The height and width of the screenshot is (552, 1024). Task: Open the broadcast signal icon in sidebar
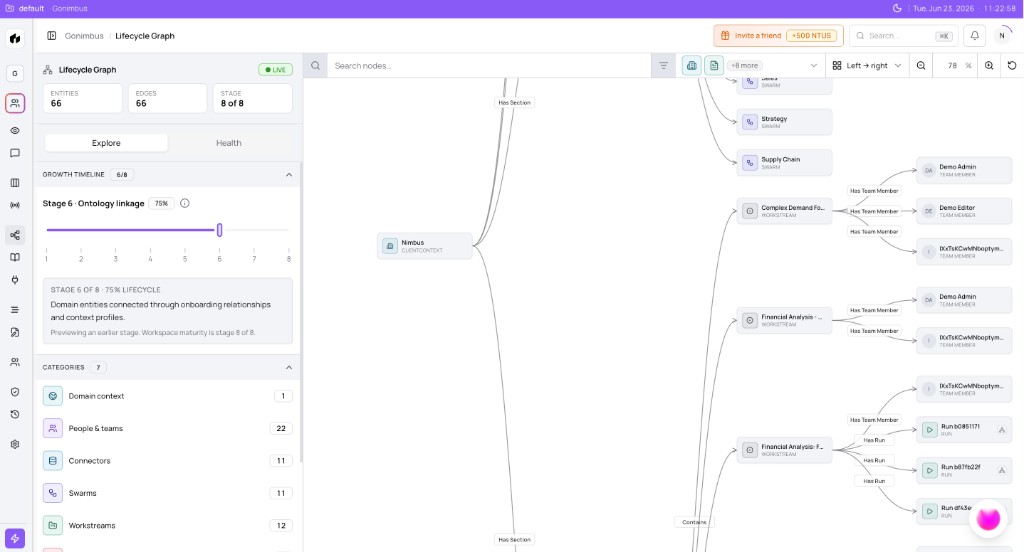15,205
